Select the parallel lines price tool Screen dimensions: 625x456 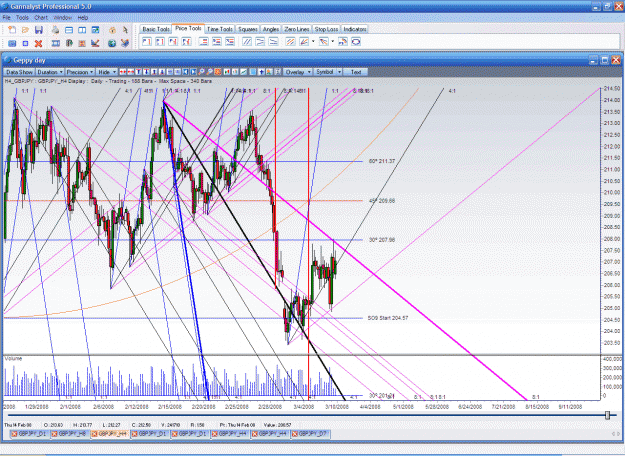pos(247,41)
